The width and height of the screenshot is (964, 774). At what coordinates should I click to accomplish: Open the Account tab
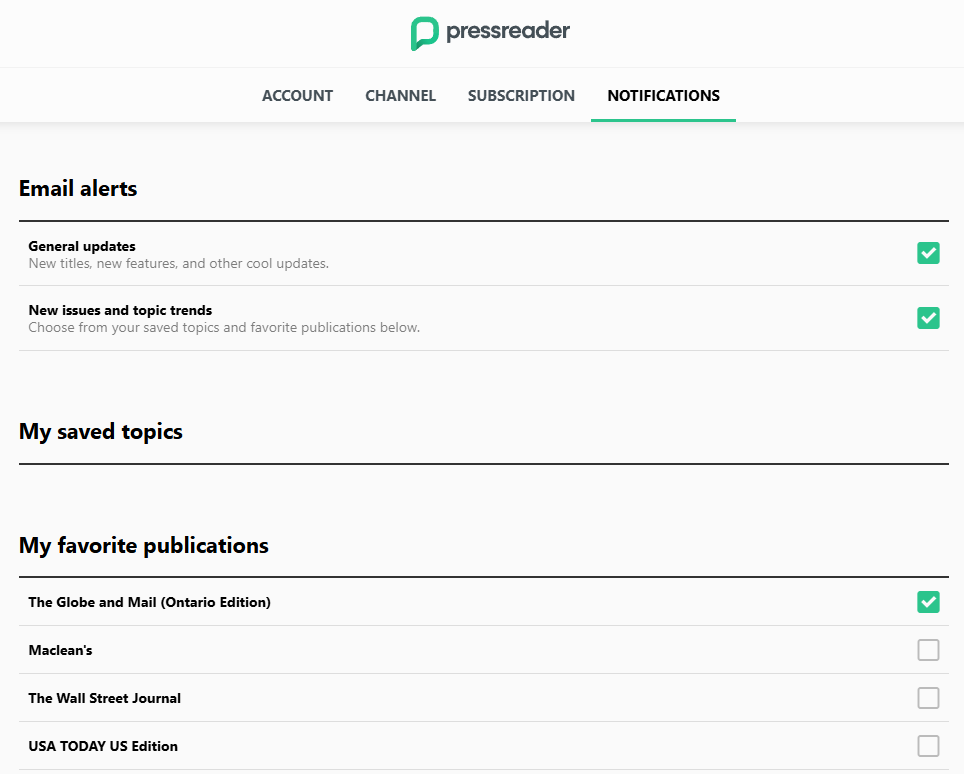(x=297, y=96)
